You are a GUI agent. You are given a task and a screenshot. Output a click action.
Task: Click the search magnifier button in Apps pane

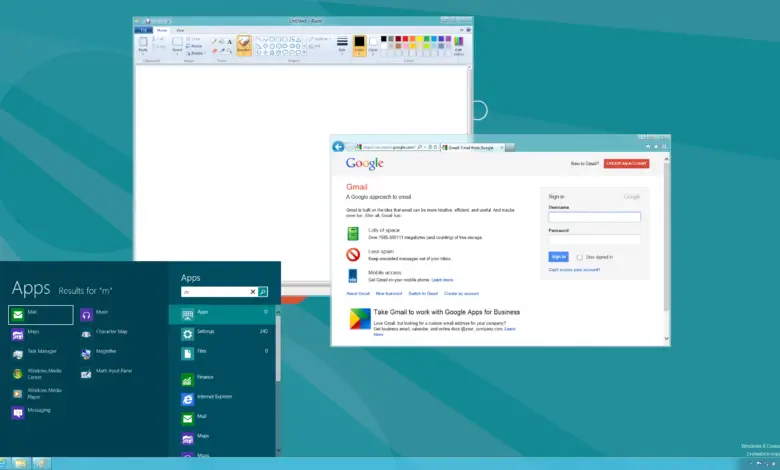click(263, 292)
